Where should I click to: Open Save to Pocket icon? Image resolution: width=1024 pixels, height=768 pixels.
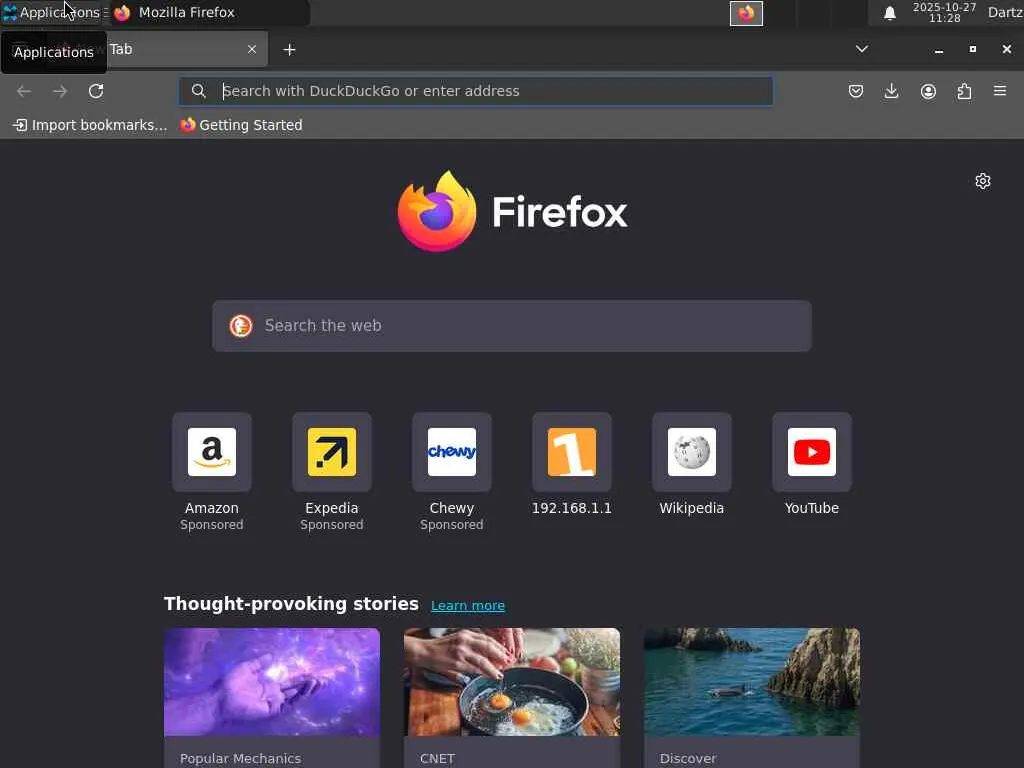856,91
